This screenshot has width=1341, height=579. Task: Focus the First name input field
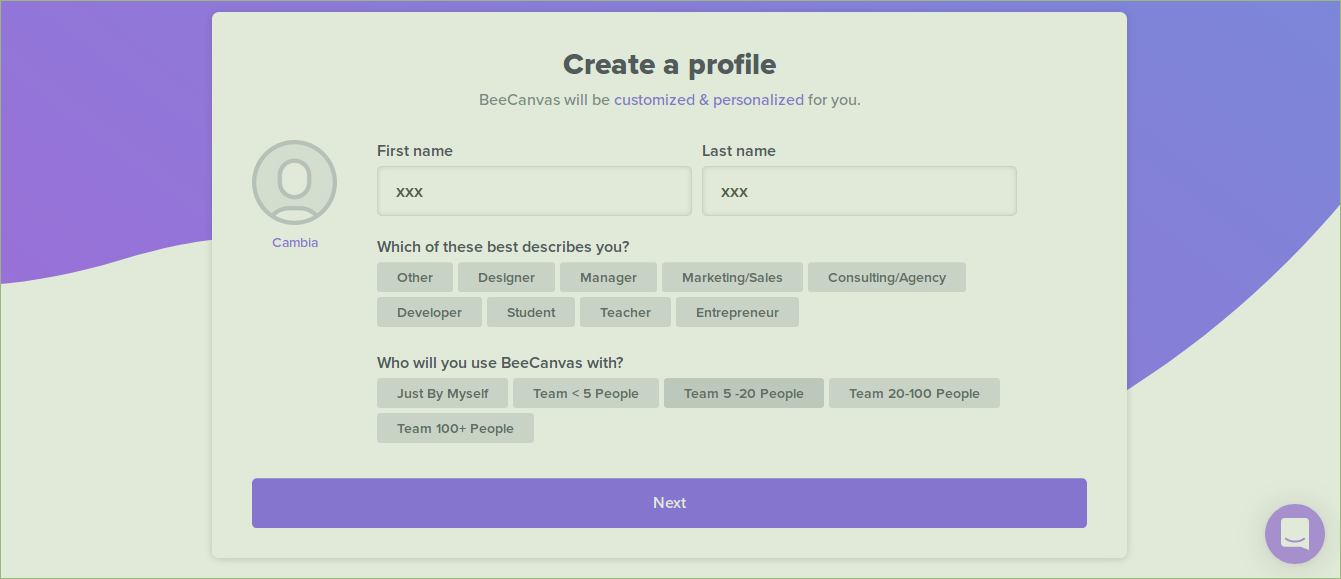534,191
